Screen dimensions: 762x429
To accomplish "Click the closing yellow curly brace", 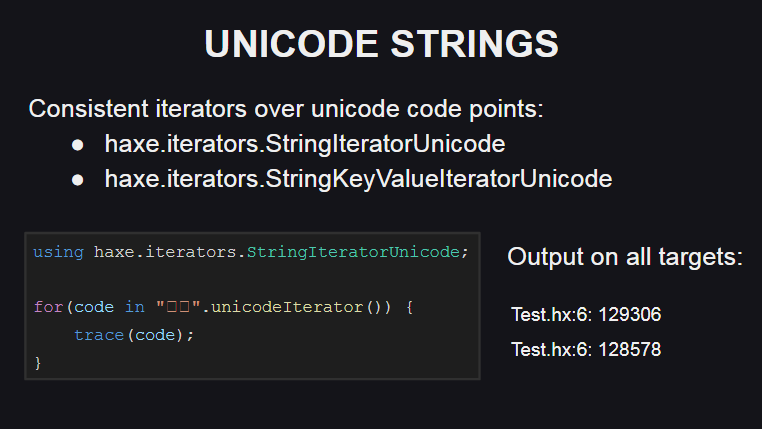I will pos(38,362).
